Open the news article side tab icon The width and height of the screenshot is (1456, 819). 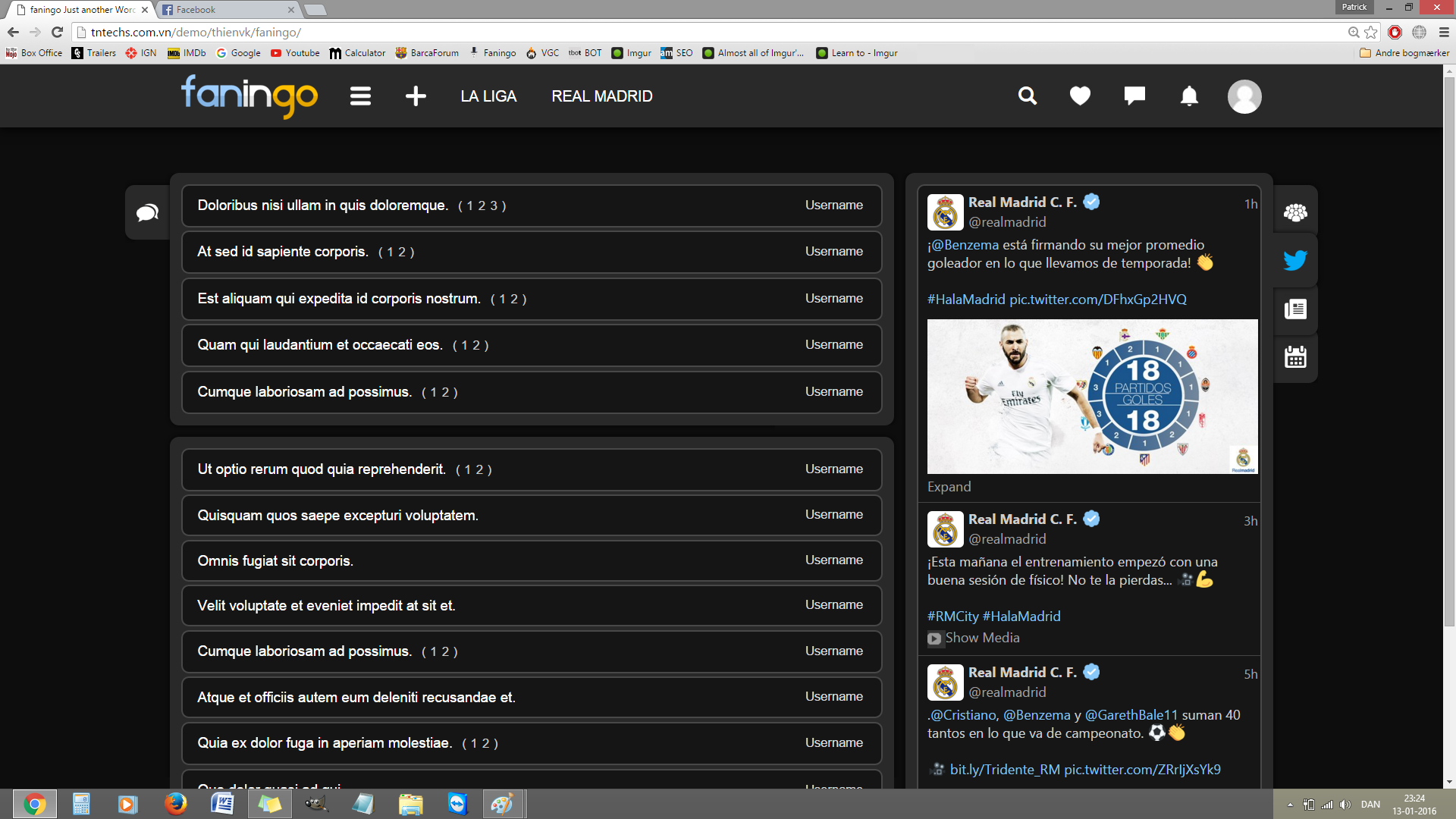(1295, 309)
